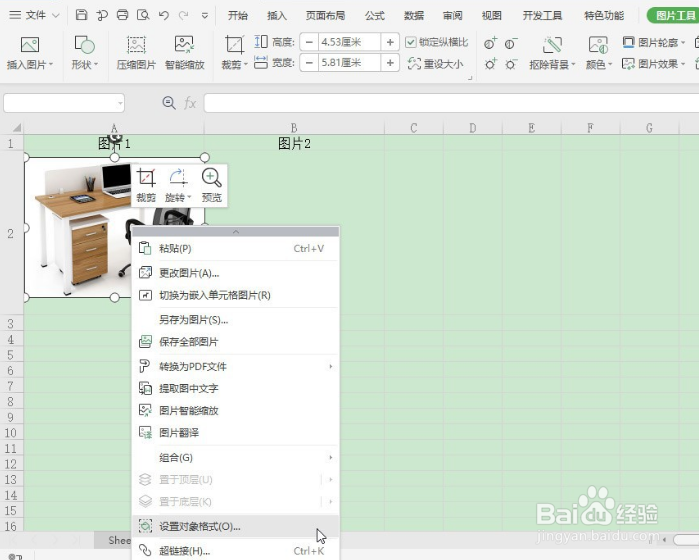Click the Print Preview icon
699x560 pixels.
point(143,15)
